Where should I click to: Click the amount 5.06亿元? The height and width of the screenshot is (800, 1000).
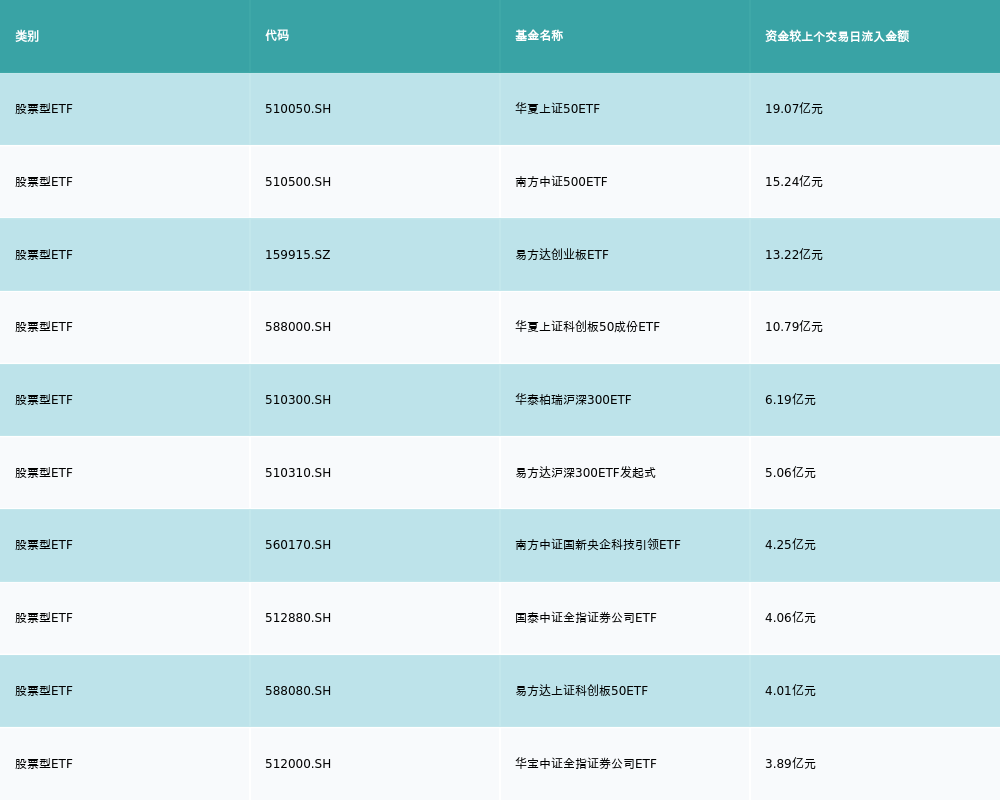tap(790, 473)
